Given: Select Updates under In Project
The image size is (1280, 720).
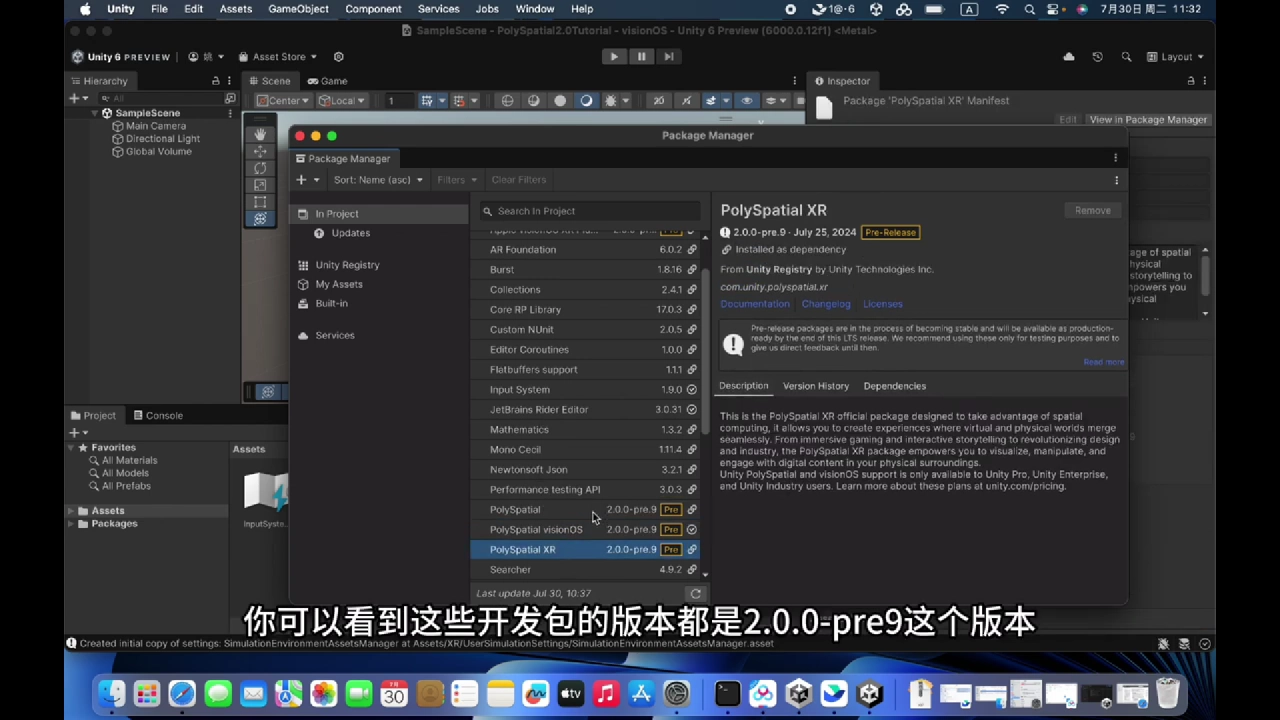Looking at the screenshot, I should click(x=350, y=233).
